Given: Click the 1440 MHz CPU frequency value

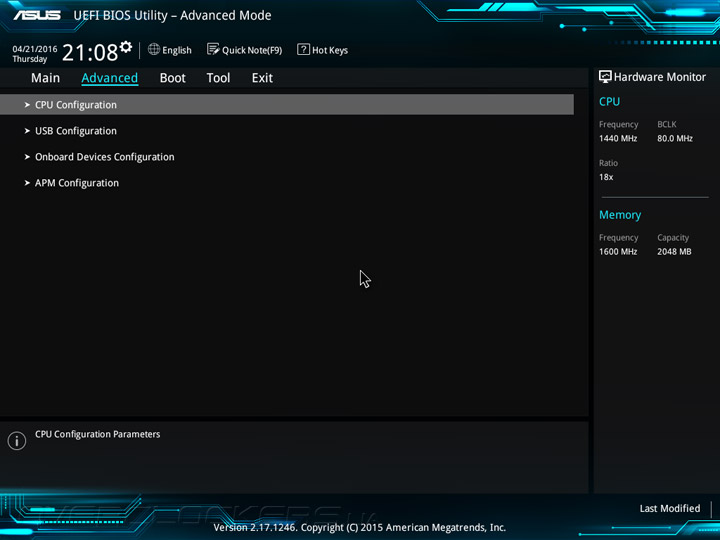Looking at the screenshot, I should pyautogui.click(x=618, y=138).
